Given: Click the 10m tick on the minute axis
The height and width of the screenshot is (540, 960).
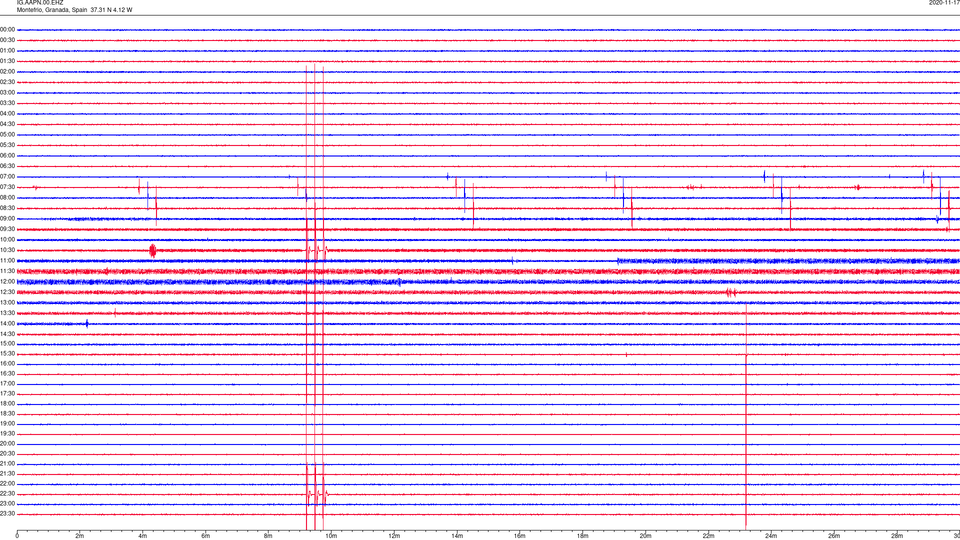Looking at the screenshot, I should 331,536.
